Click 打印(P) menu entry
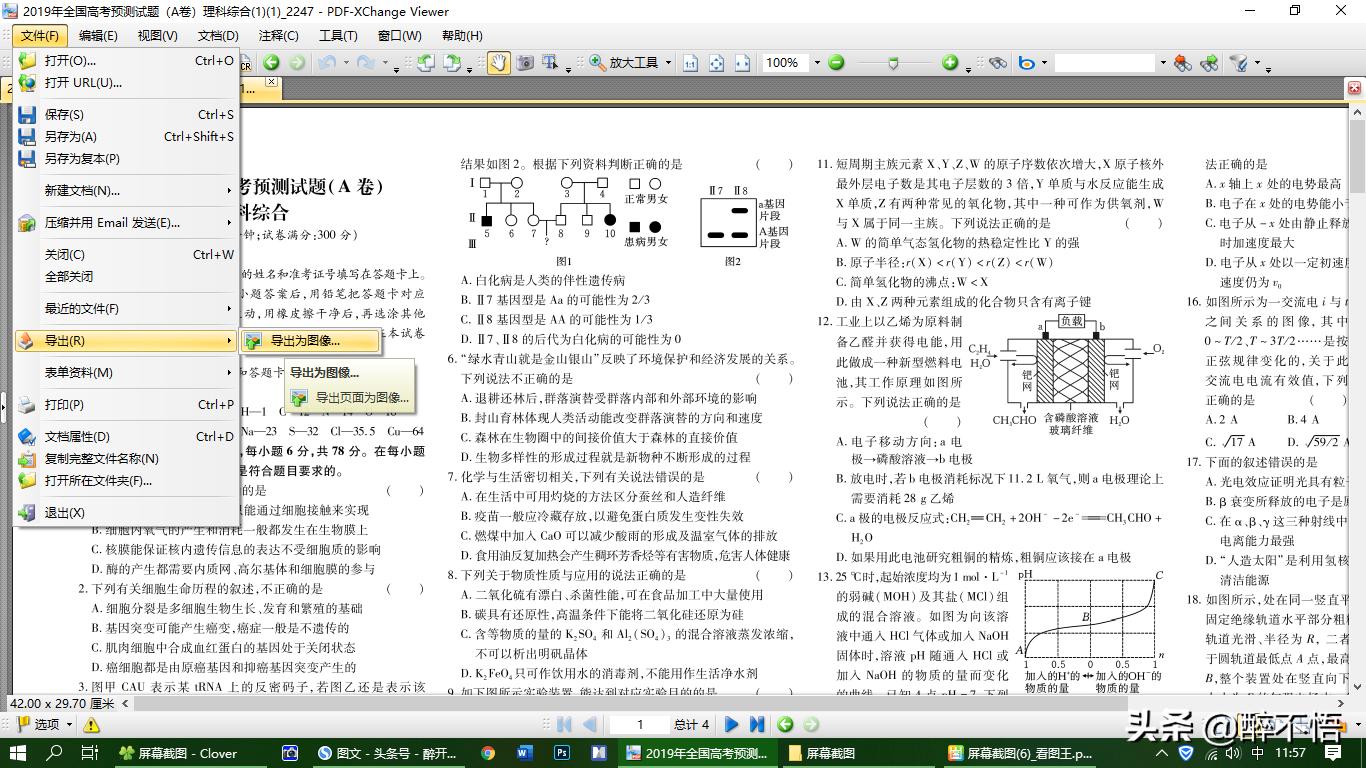 pos(64,405)
